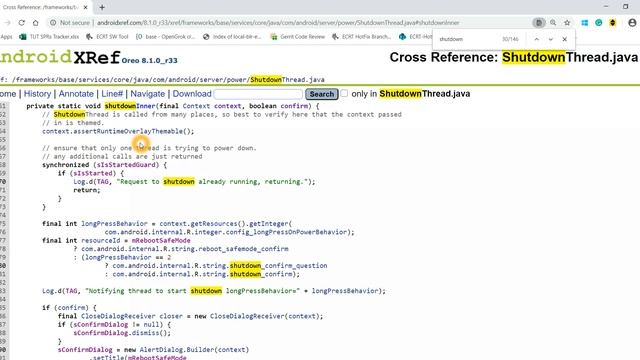Click the zoom magnifier icon in address bar

(553, 23)
